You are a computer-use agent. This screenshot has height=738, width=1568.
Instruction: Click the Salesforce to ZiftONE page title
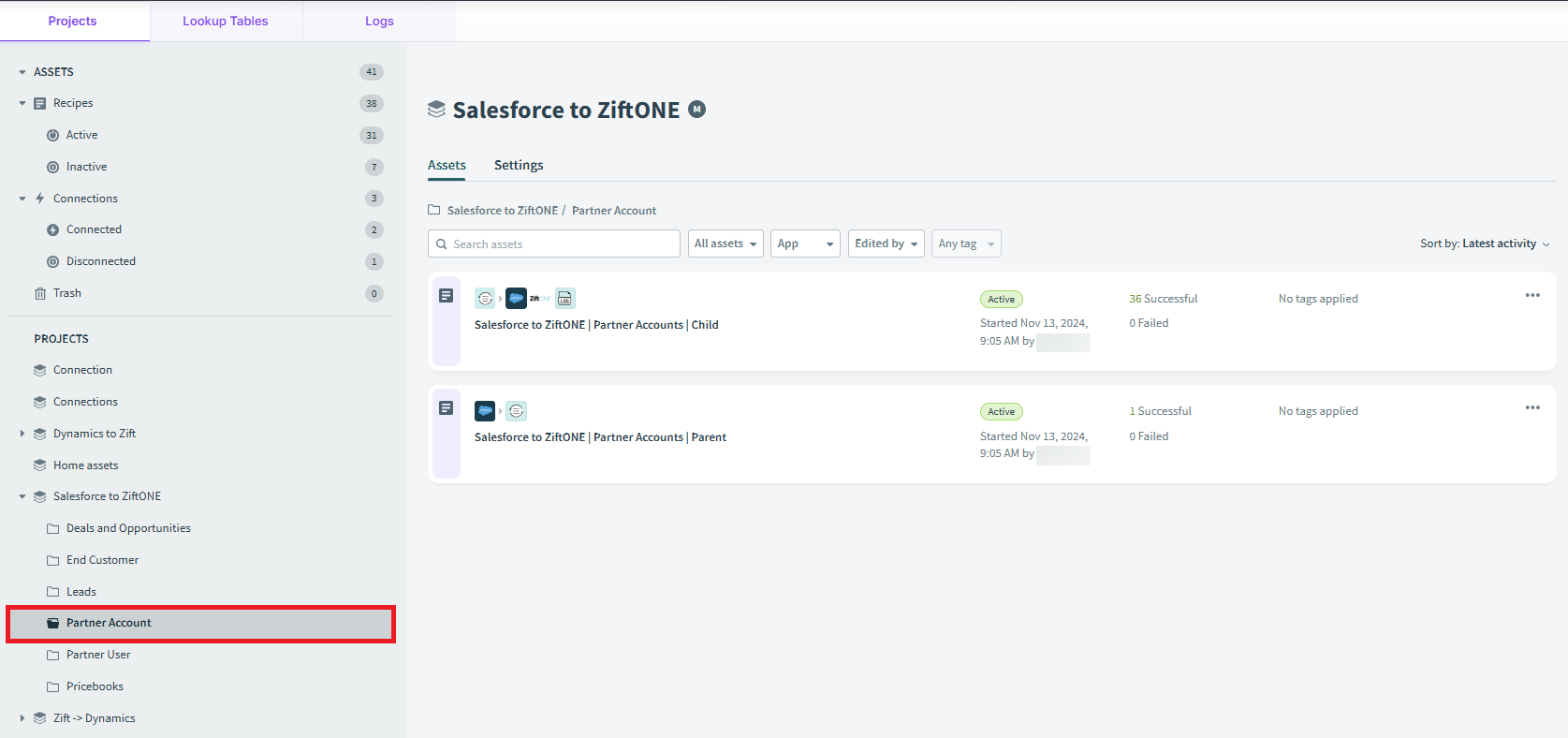[x=566, y=110]
